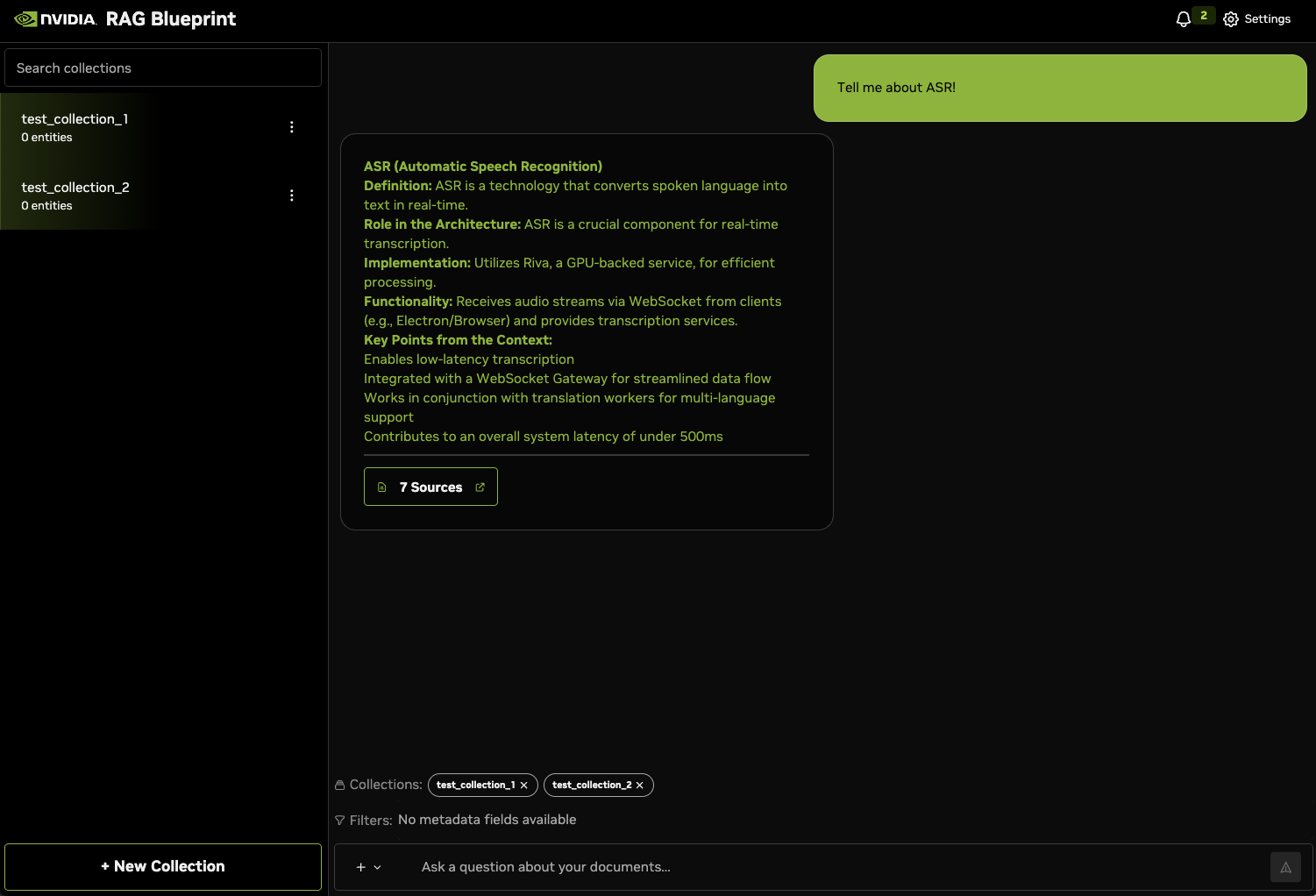Expand the plus dropdown beside the question box

[x=368, y=867]
